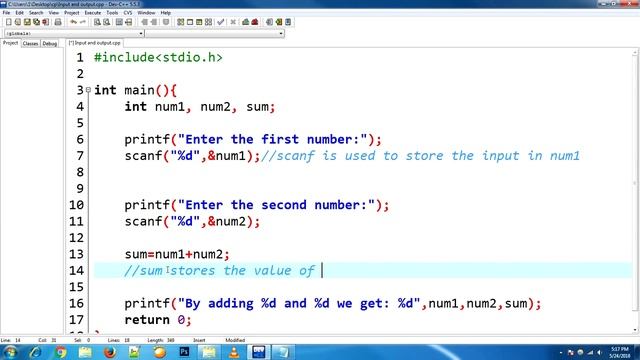The width and height of the screenshot is (640, 360).
Task: Open the Search menu
Action: pos(36,13)
